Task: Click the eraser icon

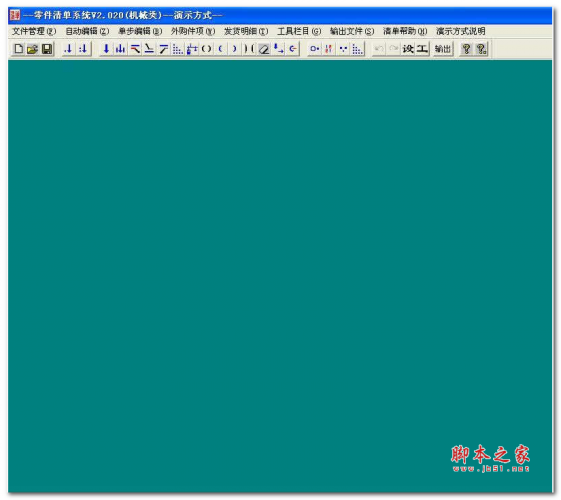Action: (x=264, y=49)
